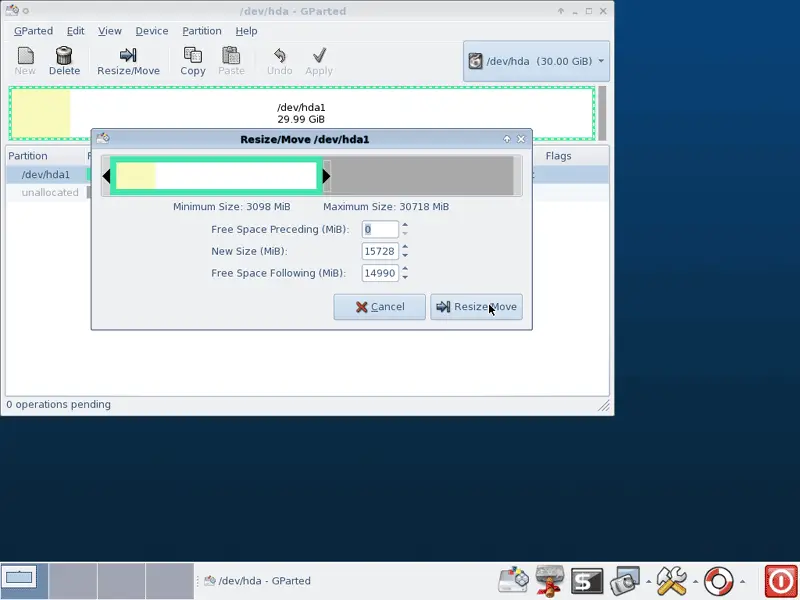Expand arrow next to wrench tools icon
The height and width of the screenshot is (600, 800).
pos(695,581)
